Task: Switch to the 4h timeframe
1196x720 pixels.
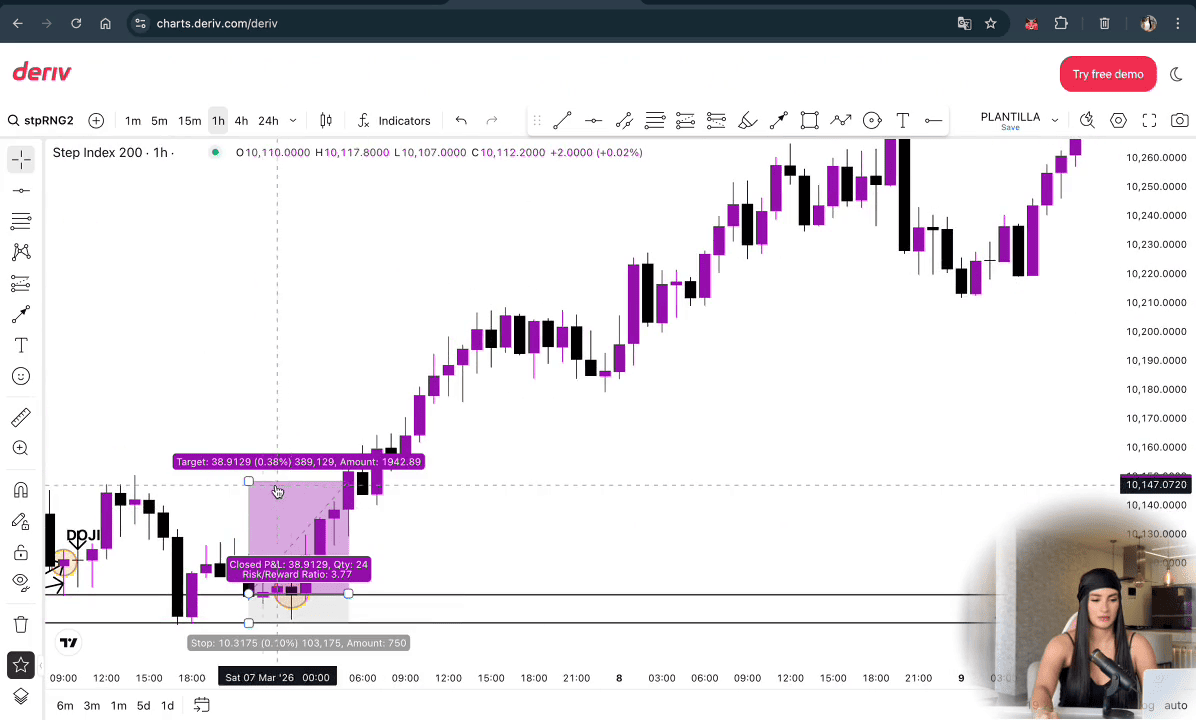Action: point(241,121)
